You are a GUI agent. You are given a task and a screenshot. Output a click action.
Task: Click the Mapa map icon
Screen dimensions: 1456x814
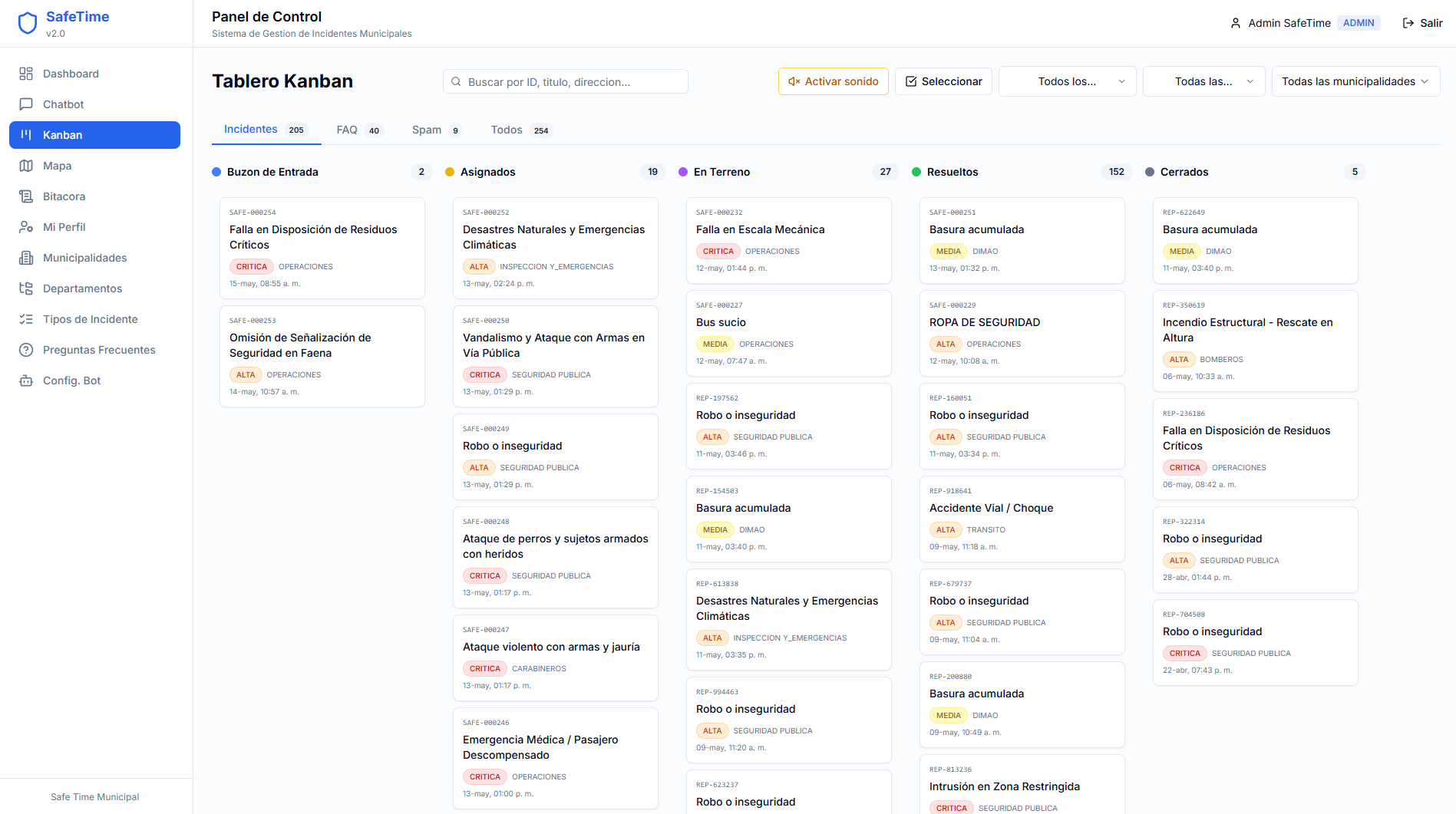pyautogui.click(x=26, y=166)
